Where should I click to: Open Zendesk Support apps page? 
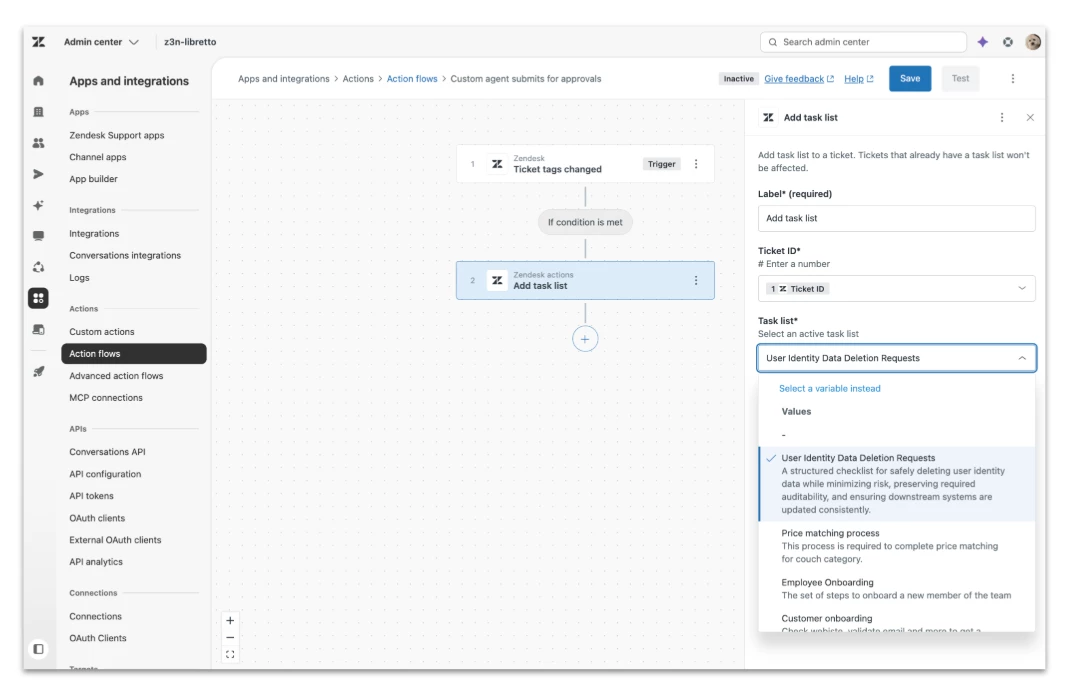pos(116,135)
